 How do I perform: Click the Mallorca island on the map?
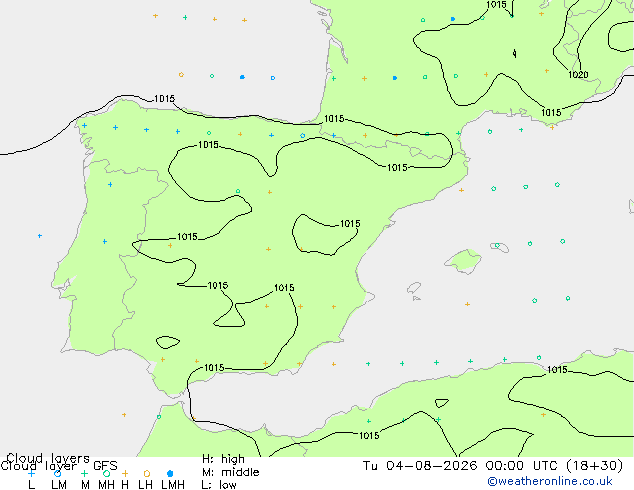point(464,261)
